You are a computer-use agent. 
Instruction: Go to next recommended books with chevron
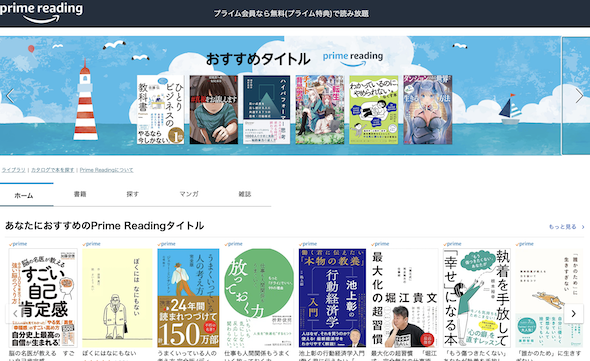(573, 313)
